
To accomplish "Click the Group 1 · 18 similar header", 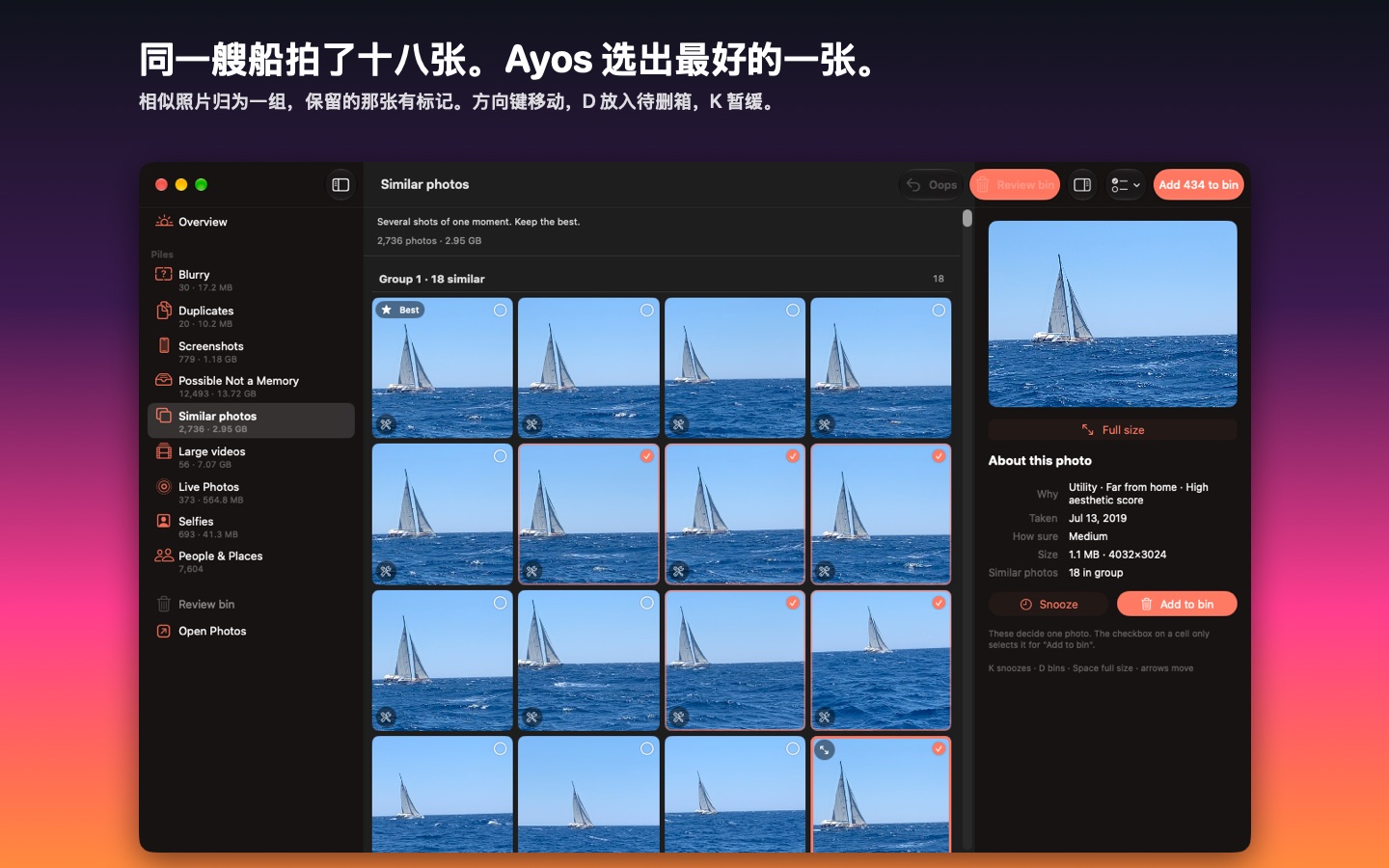I will (x=432, y=279).
